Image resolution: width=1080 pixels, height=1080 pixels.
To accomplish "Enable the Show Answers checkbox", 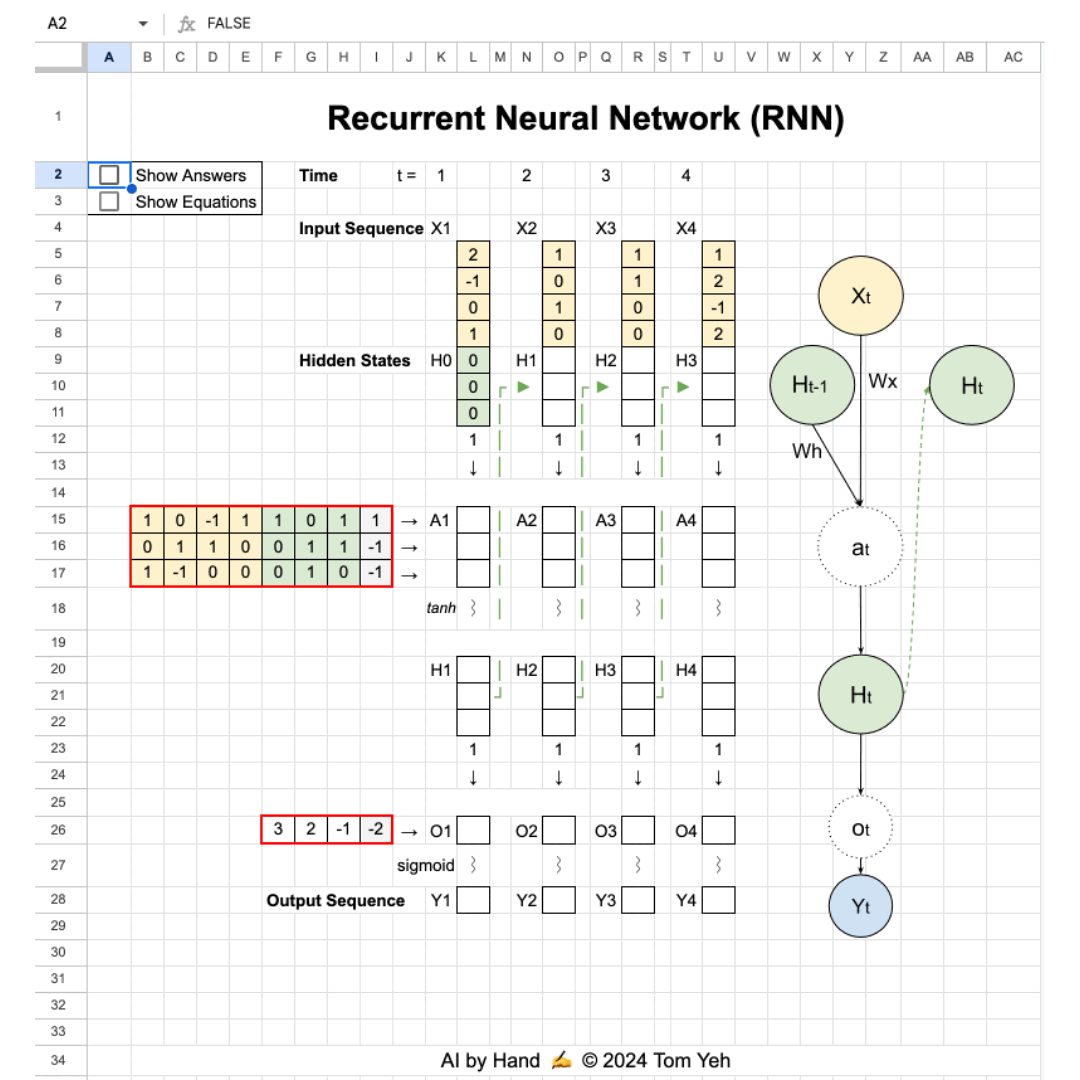I will tap(110, 175).
